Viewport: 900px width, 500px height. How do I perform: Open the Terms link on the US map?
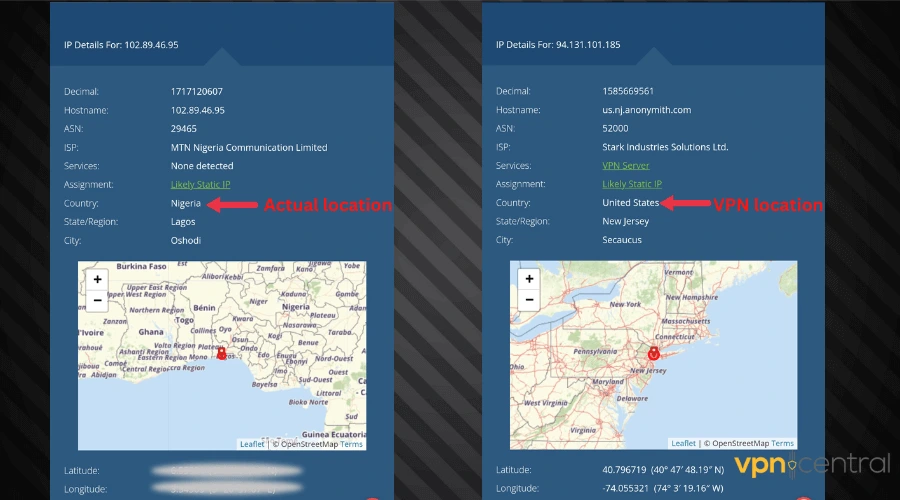click(782, 443)
